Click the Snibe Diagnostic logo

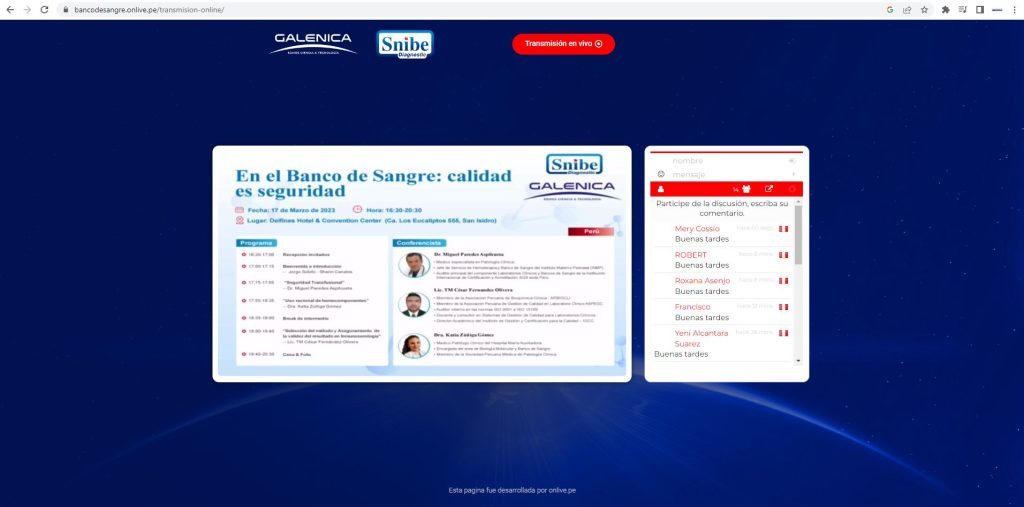405,44
